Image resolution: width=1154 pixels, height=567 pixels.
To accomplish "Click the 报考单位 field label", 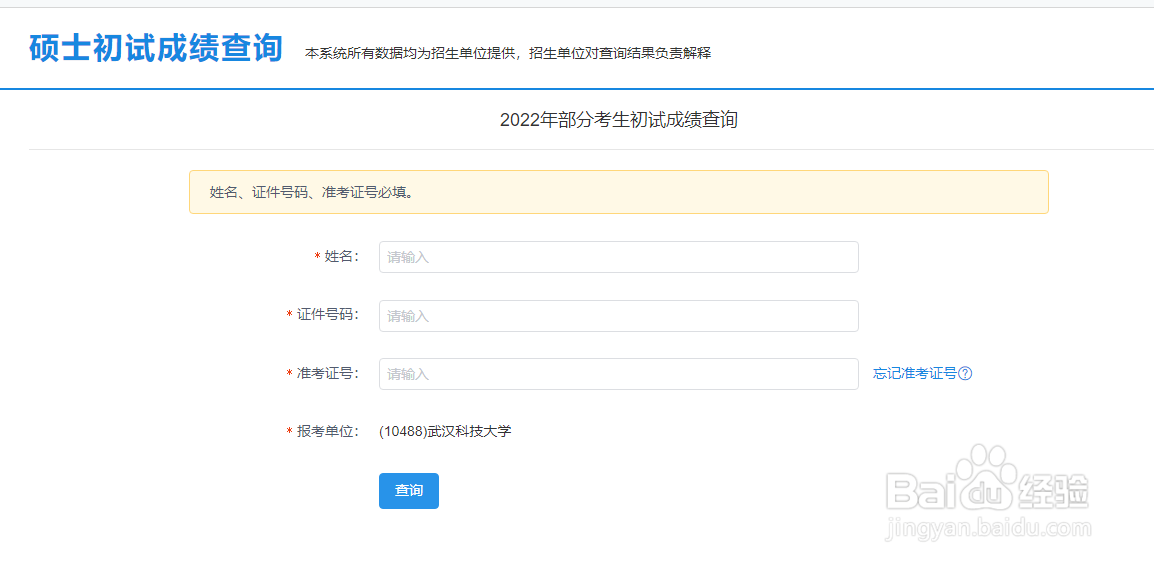I will click(327, 432).
